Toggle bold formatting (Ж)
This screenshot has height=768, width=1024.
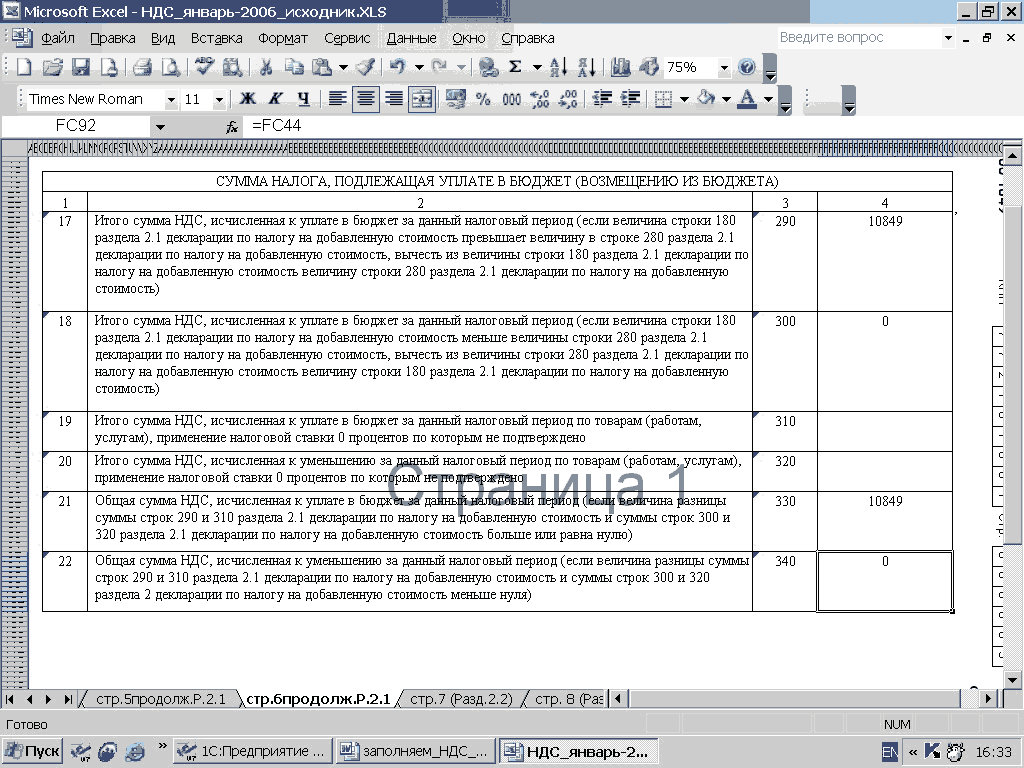[247, 99]
